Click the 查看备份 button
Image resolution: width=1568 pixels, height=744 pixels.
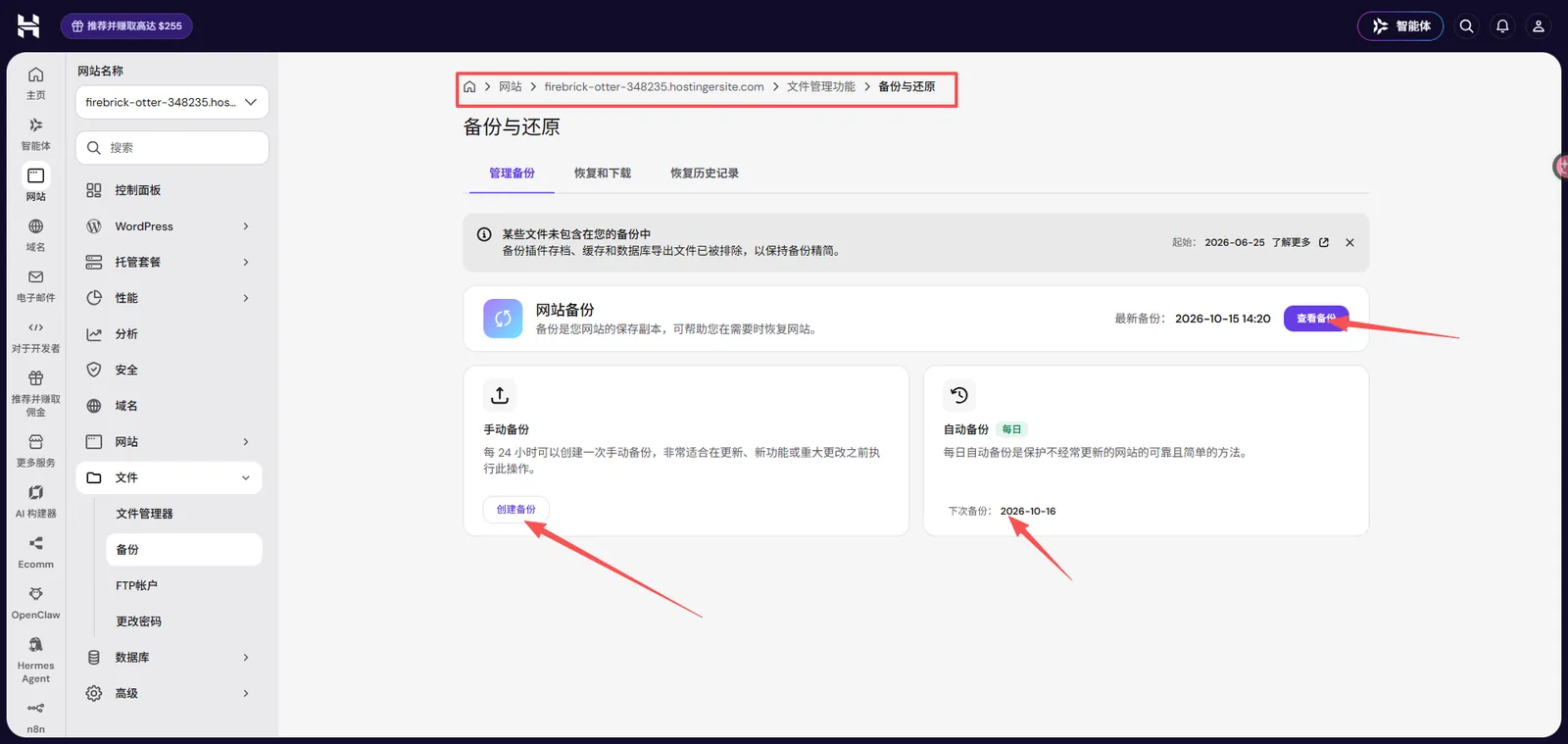[x=1316, y=319]
